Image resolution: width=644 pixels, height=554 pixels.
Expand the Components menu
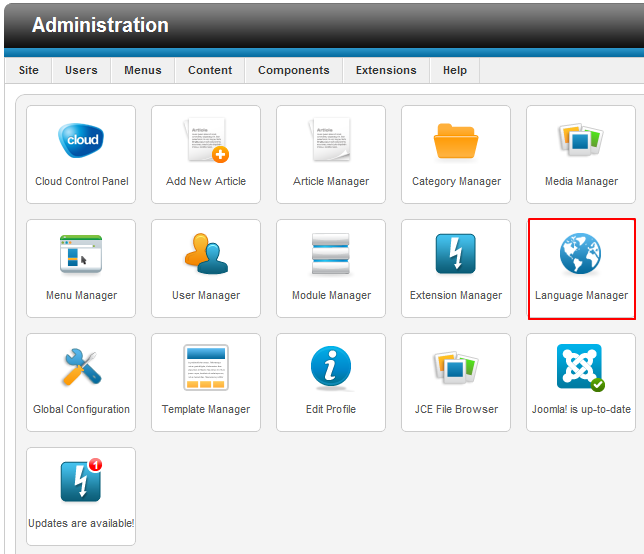pyautogui.click(x=293, y=70)
